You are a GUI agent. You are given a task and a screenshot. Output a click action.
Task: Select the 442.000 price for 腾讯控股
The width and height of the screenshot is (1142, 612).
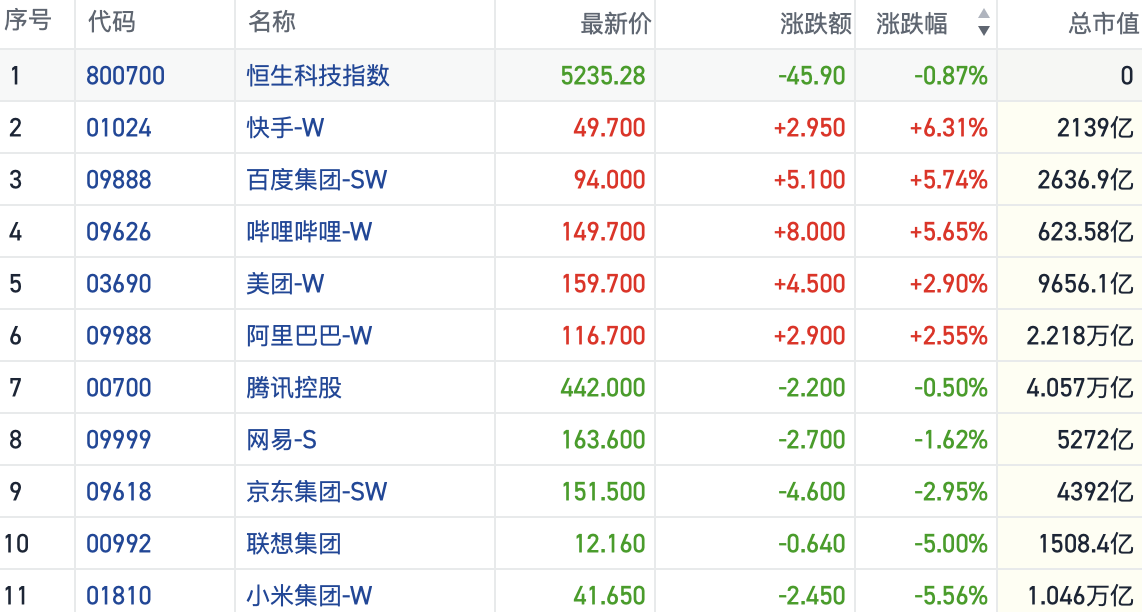pos(604,388)
